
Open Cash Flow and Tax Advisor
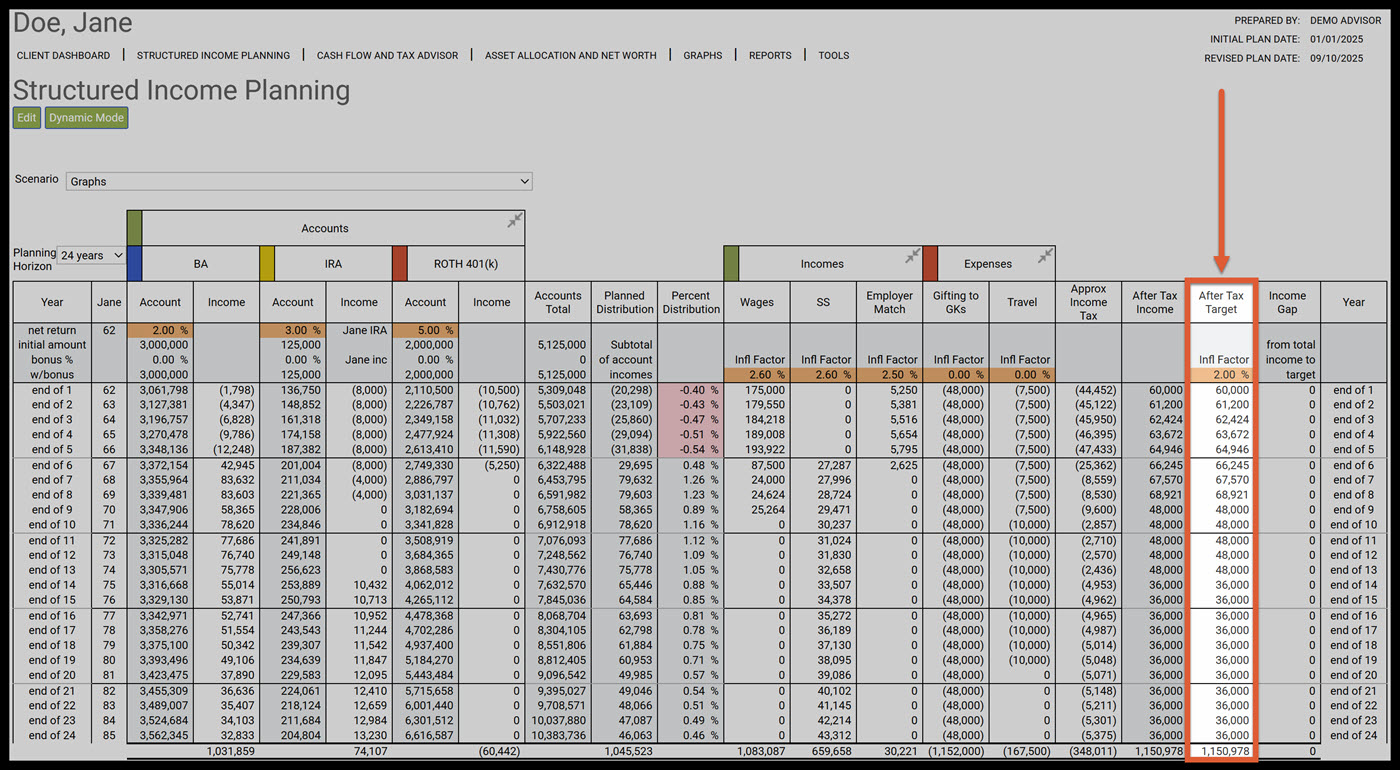(x=388, y=55)
